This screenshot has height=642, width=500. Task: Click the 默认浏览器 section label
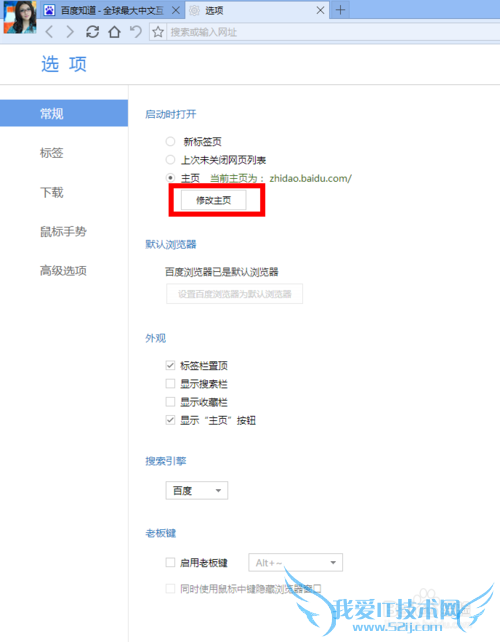coord(171,244)
